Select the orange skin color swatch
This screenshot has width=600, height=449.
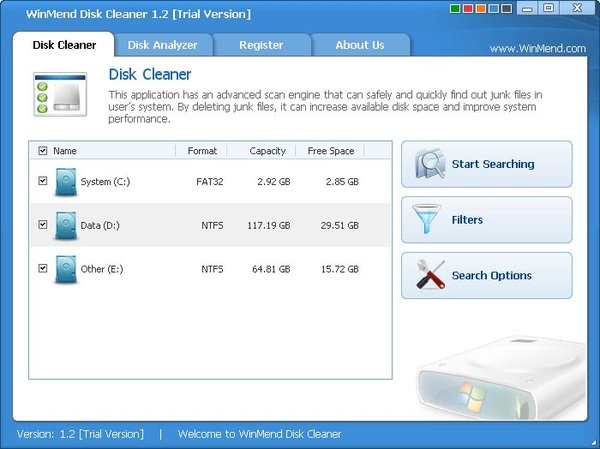[481, 8]
